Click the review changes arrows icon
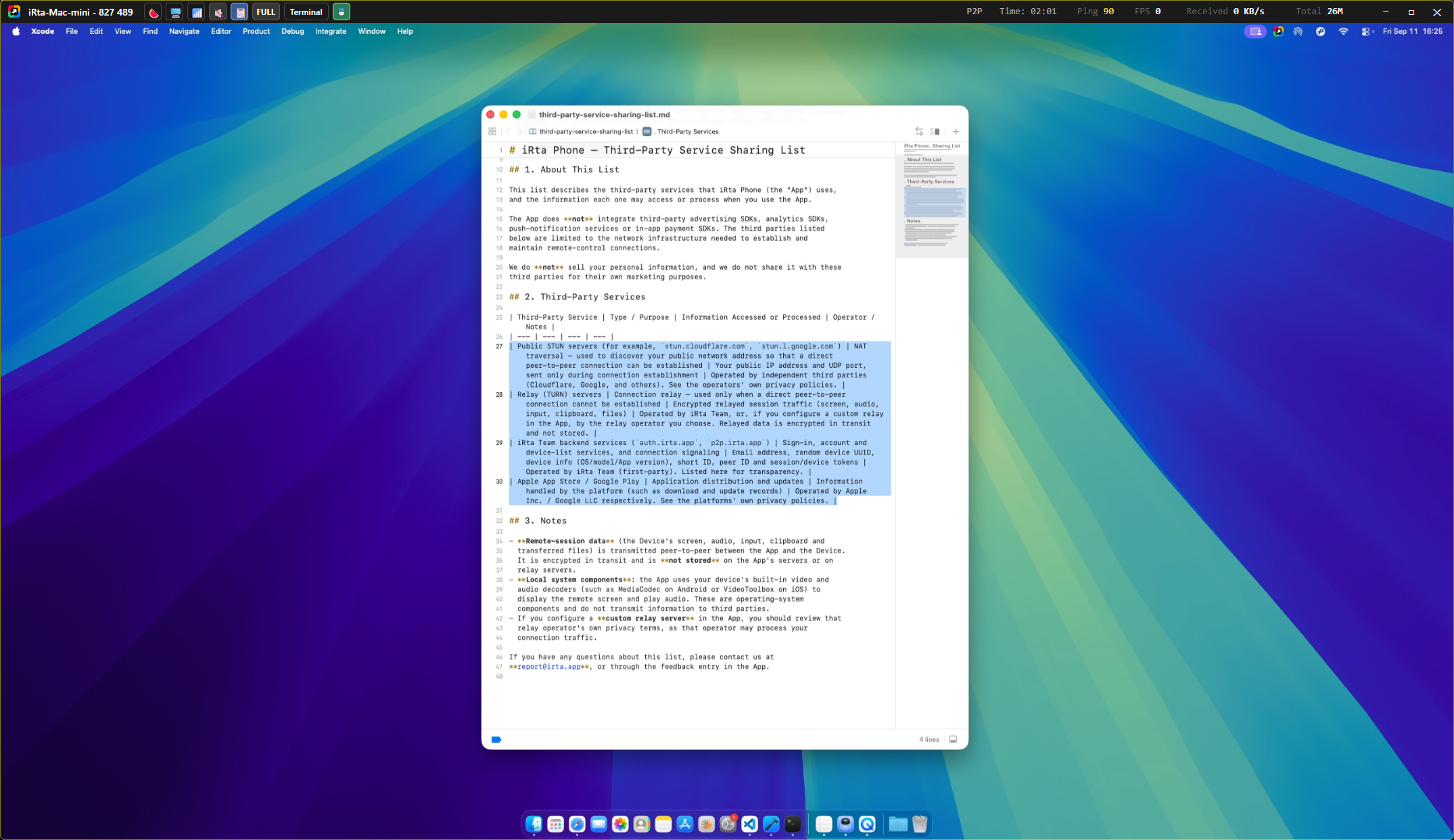 [918, 132]
